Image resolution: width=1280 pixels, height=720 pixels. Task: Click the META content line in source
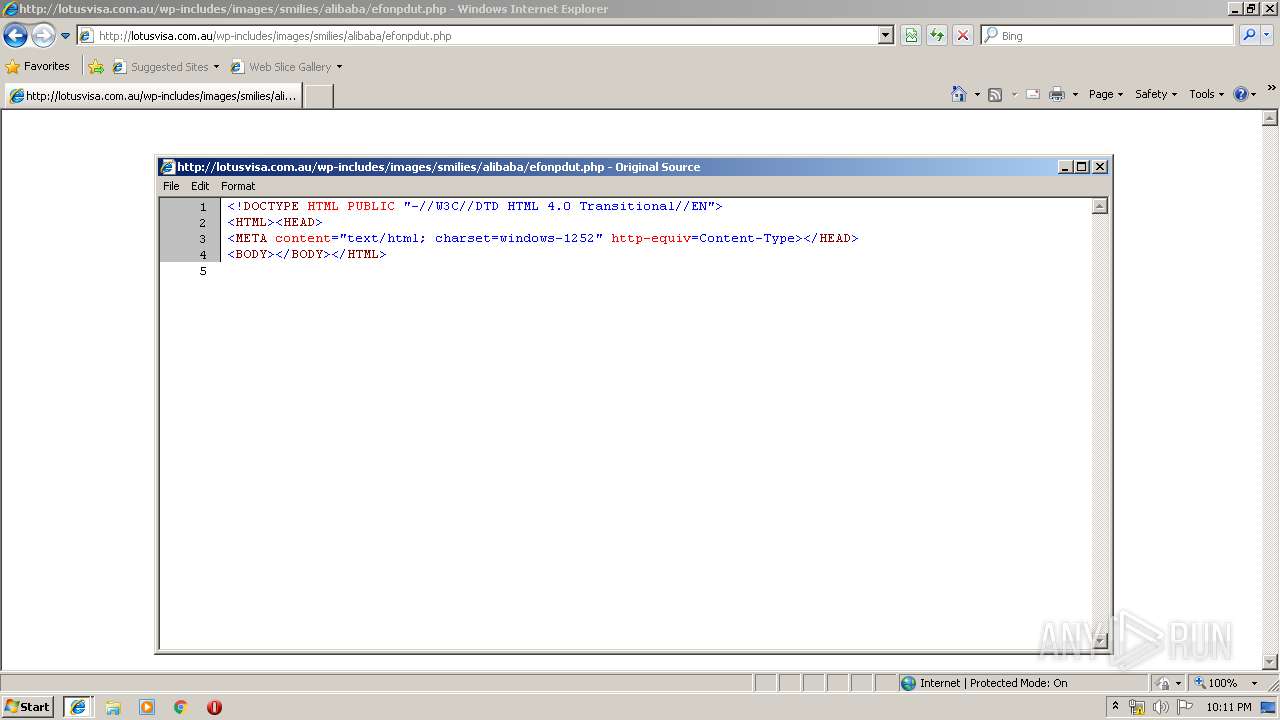click(543, 238)
